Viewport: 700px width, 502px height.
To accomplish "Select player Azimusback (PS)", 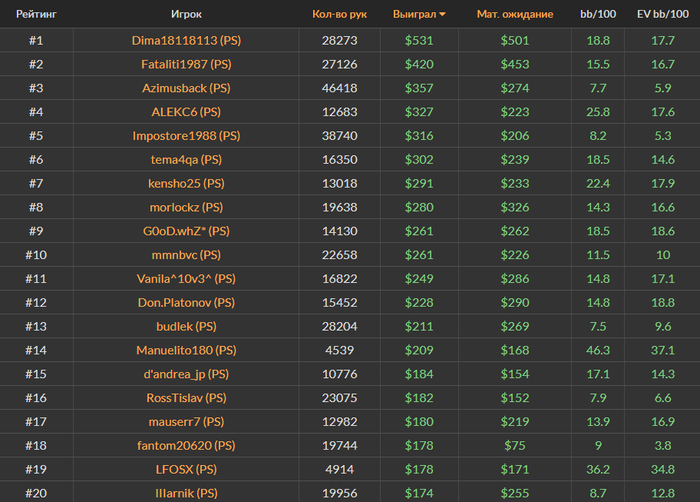I will 185,88.
